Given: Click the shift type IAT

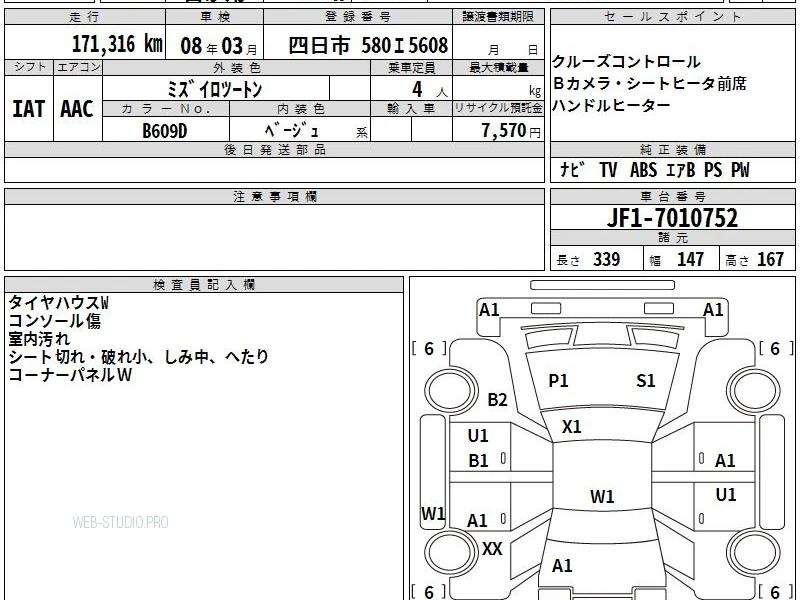Looking at the screenshot, I should point(28,109).
